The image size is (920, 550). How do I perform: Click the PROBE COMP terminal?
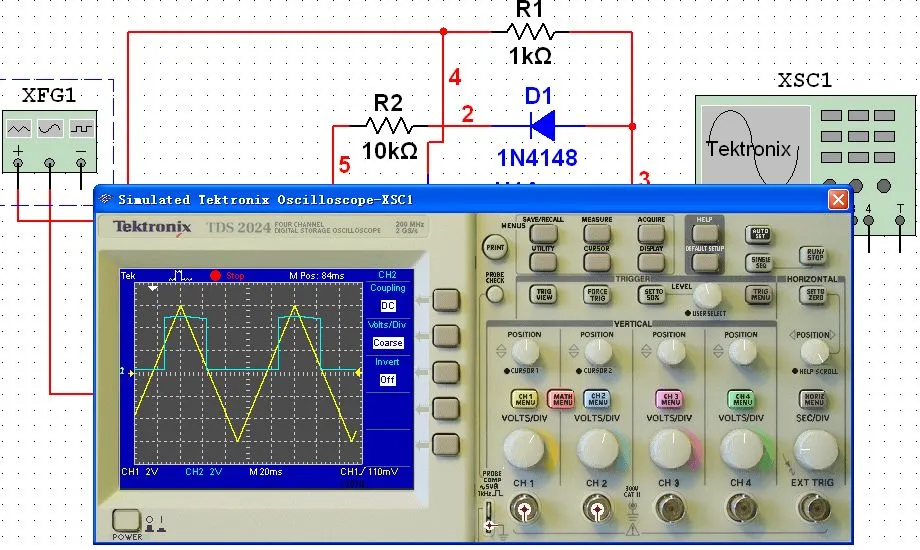(488, 516)
